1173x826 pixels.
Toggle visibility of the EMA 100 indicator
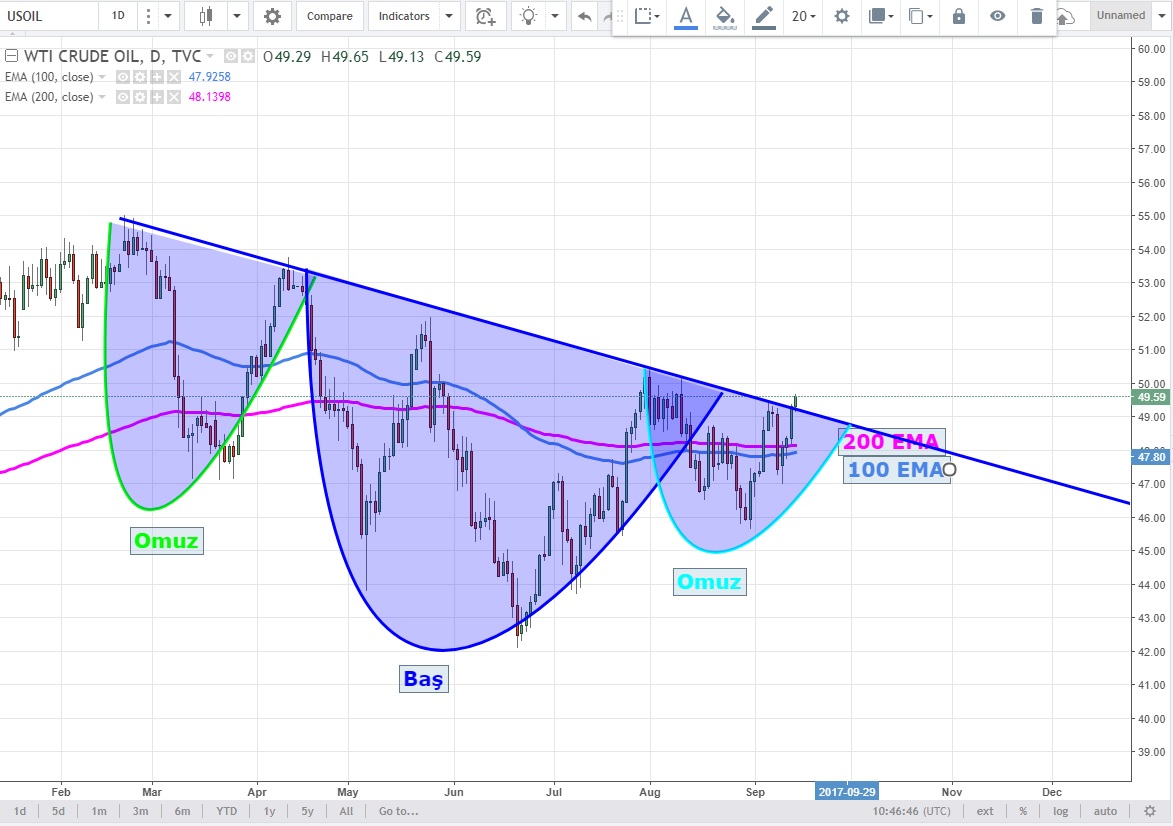pyautogui.click(x=123, y=77)
